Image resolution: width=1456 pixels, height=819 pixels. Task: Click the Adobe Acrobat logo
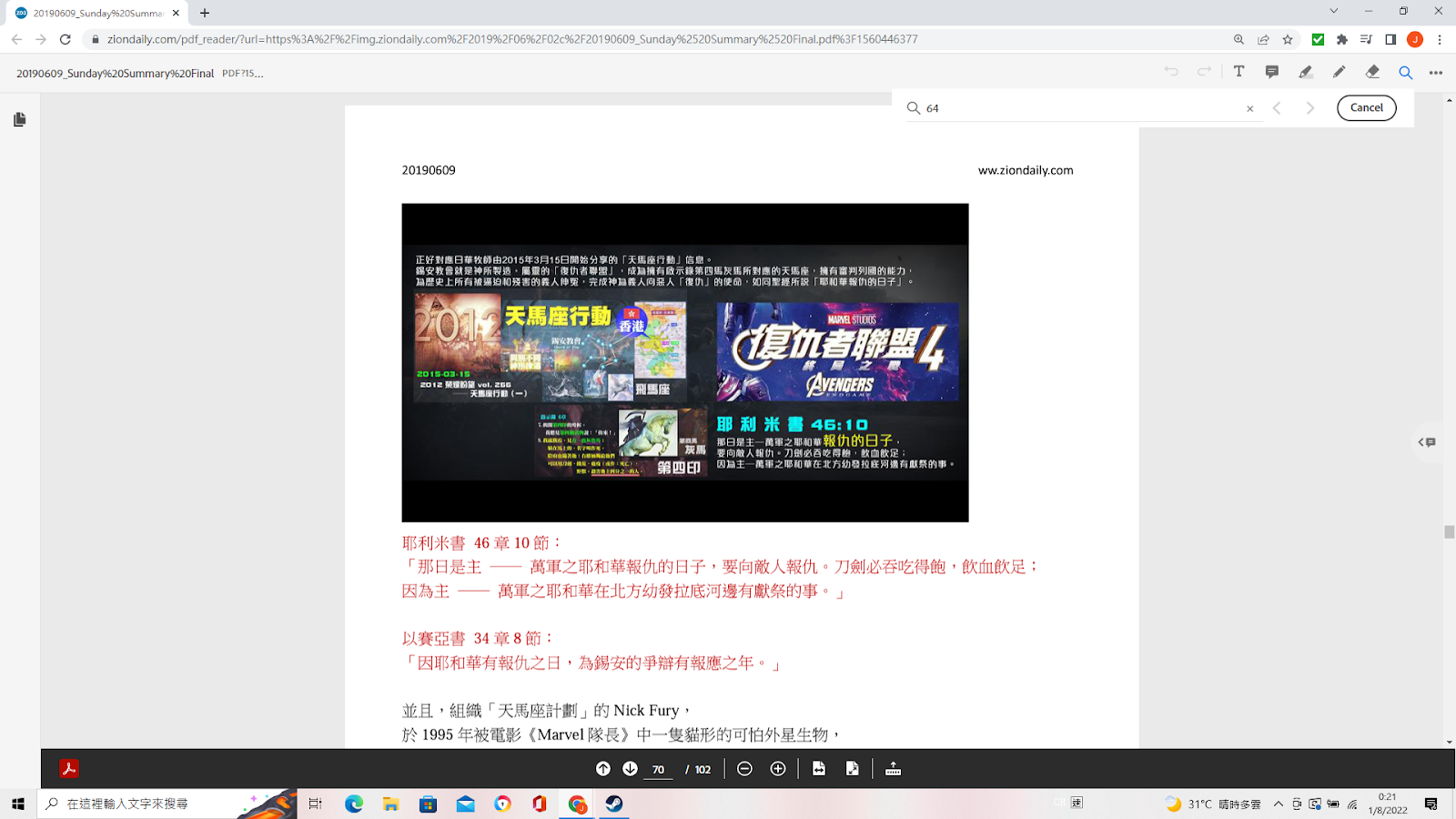click(x=69, y=769)
